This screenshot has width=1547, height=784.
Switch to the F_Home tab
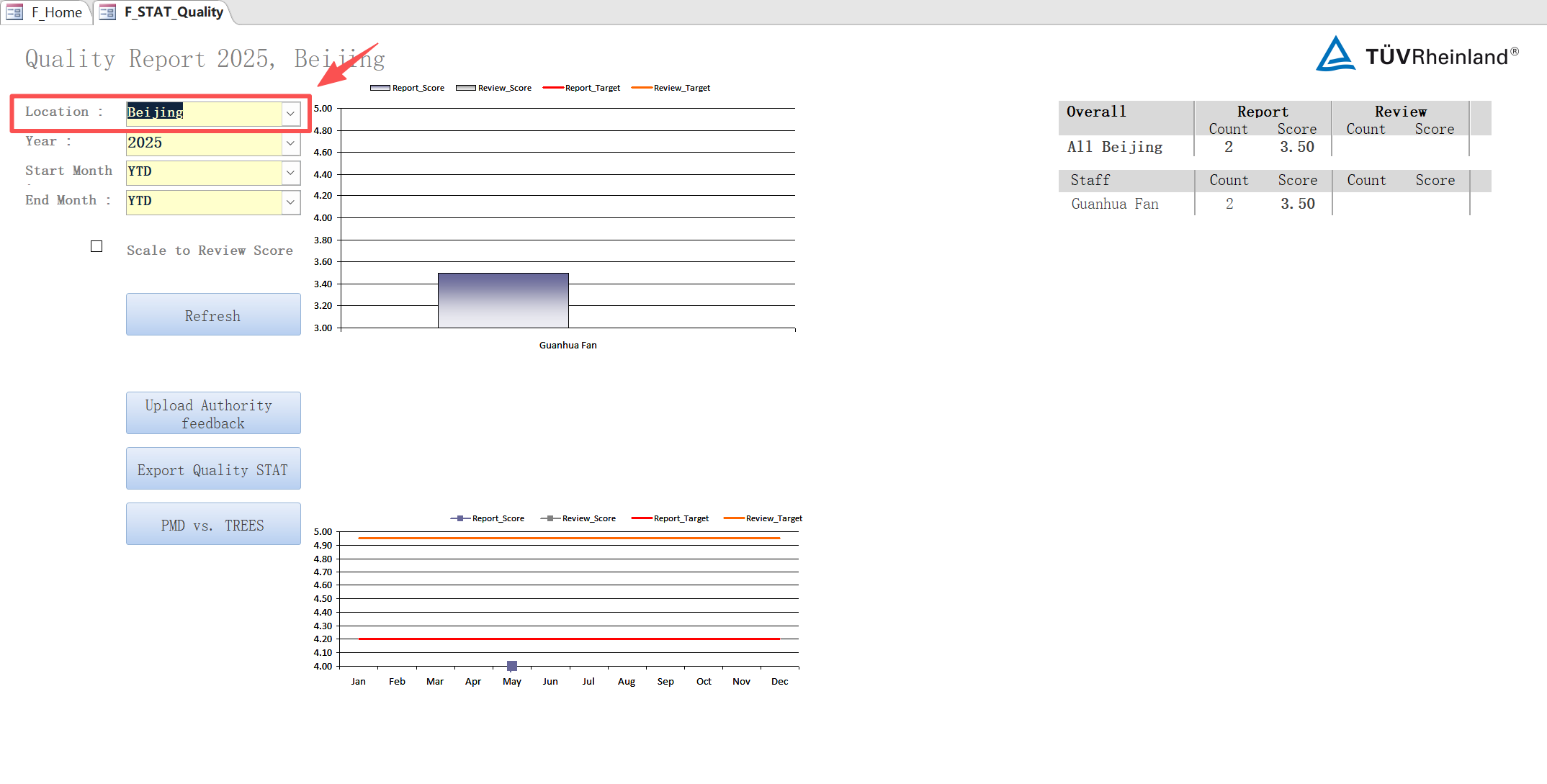click(56, 12)
